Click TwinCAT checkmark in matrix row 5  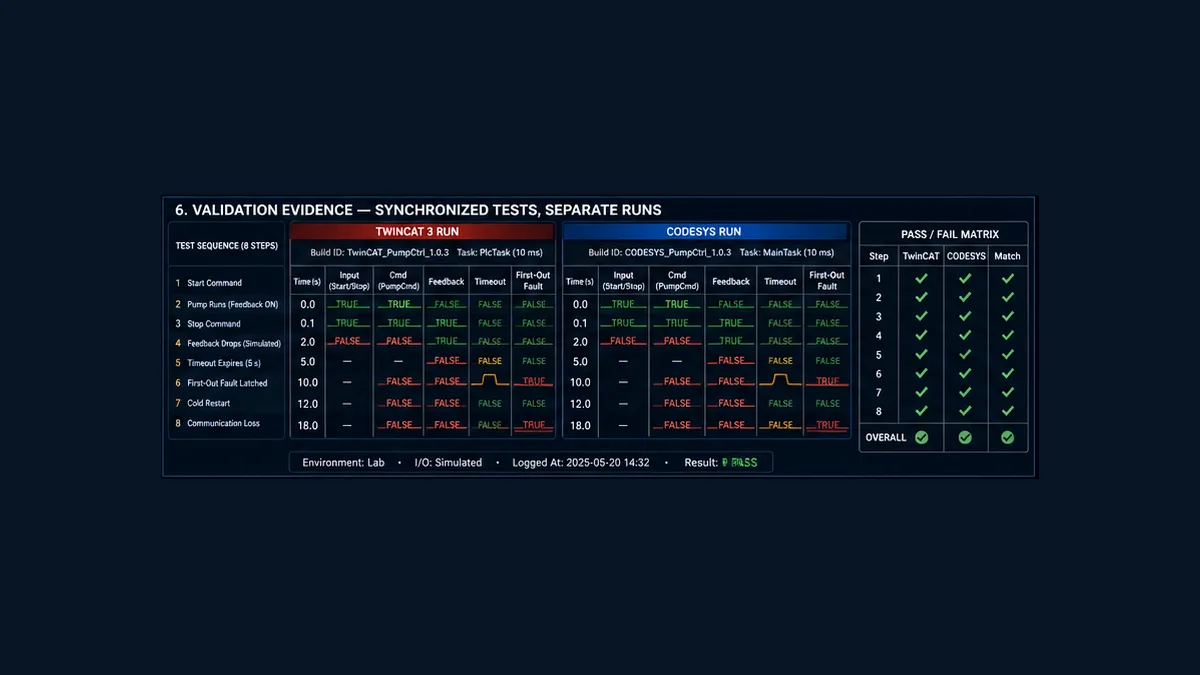click(x=921, y=355)
